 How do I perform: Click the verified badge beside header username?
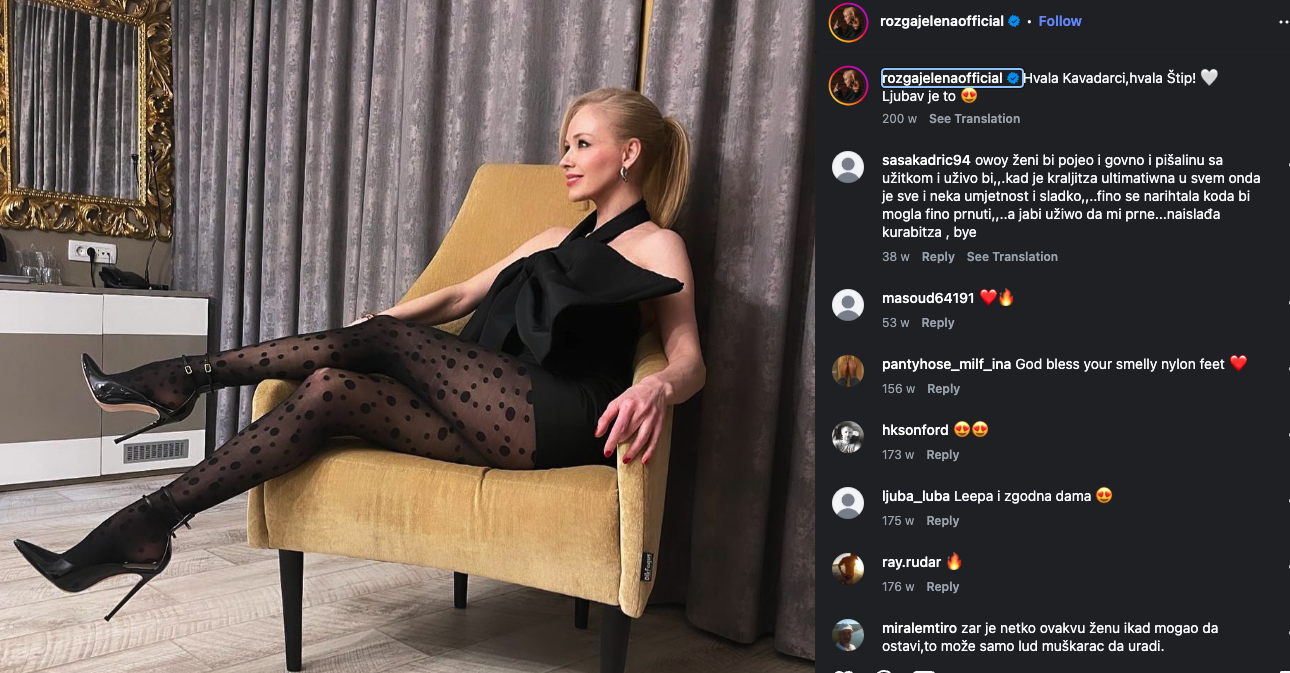click(x=1014, y=21)
